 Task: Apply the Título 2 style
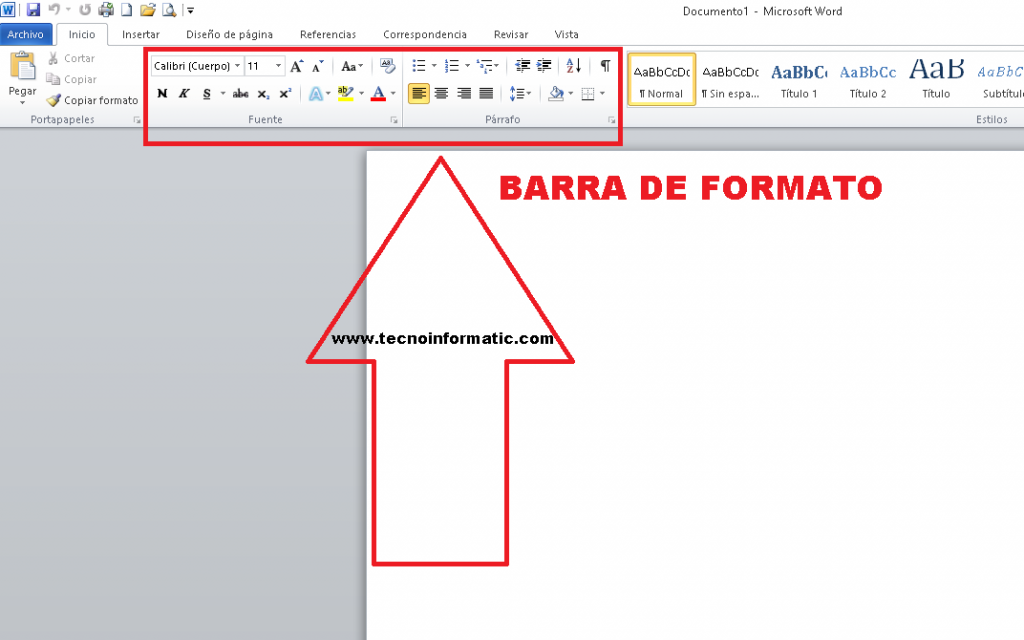tap(867, 79)
